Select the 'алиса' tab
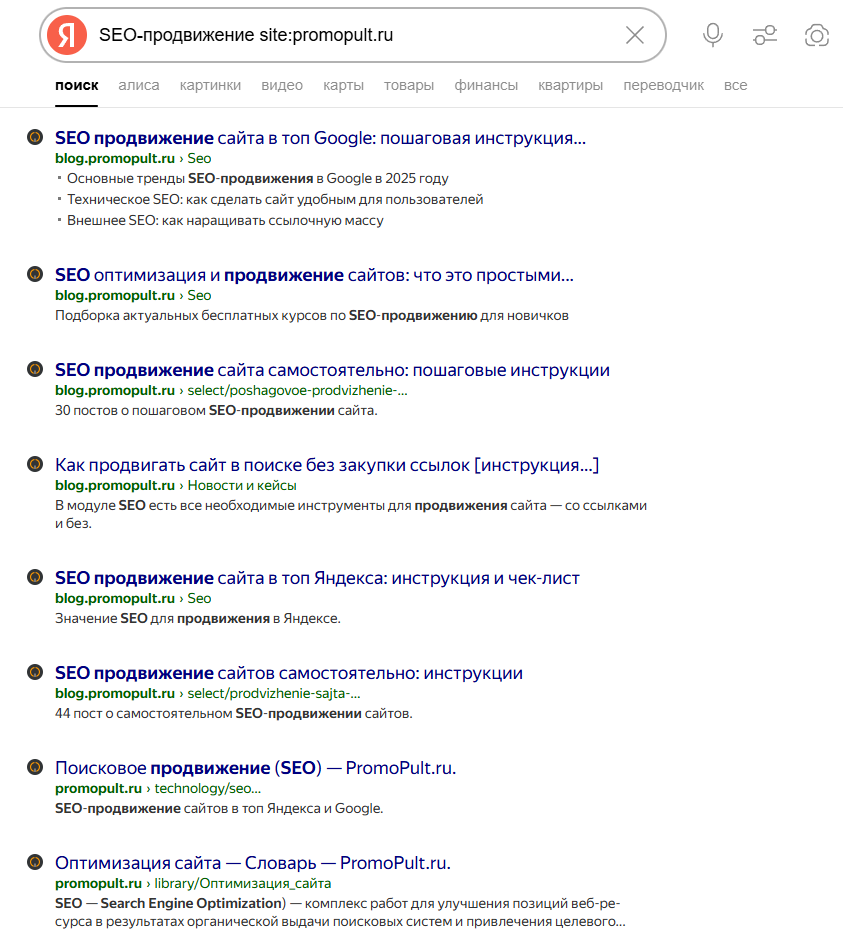843x951 pixels. click(x=139, y=85)
